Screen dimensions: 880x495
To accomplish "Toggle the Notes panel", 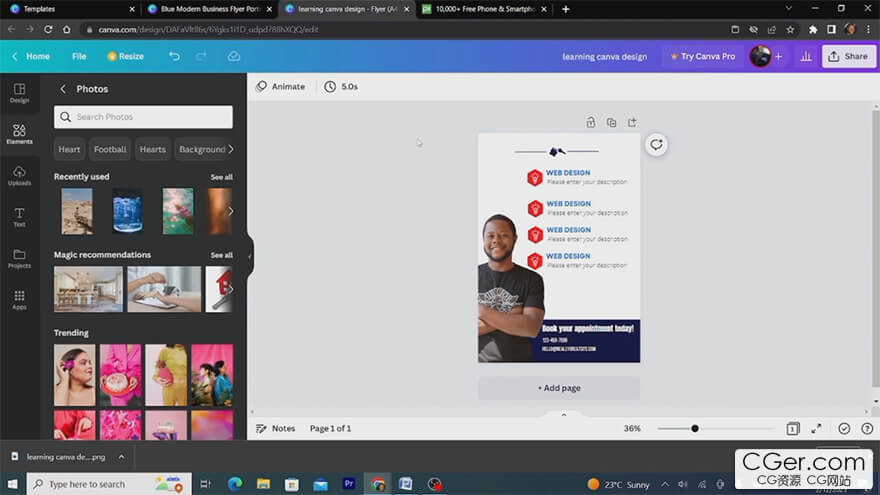I will (276, 428).
